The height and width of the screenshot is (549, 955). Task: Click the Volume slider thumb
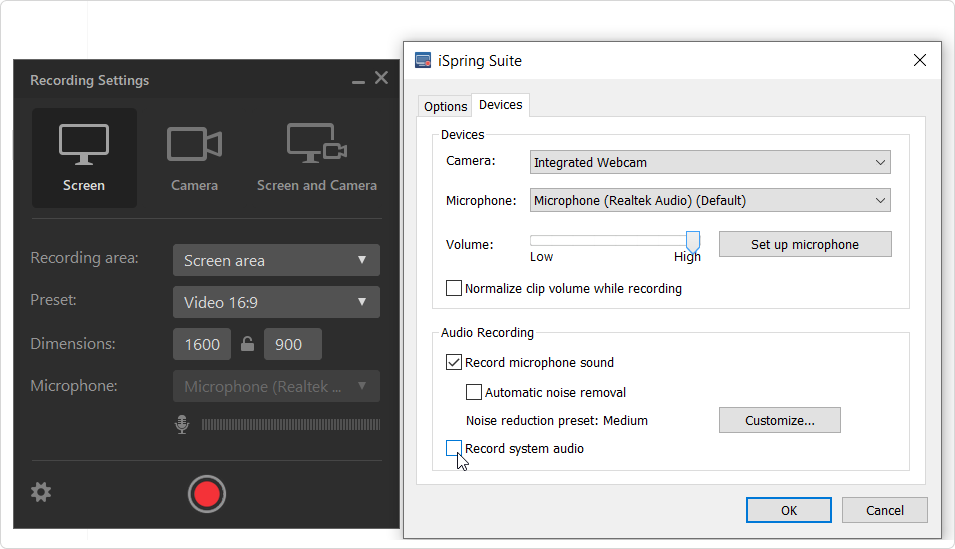692,242
